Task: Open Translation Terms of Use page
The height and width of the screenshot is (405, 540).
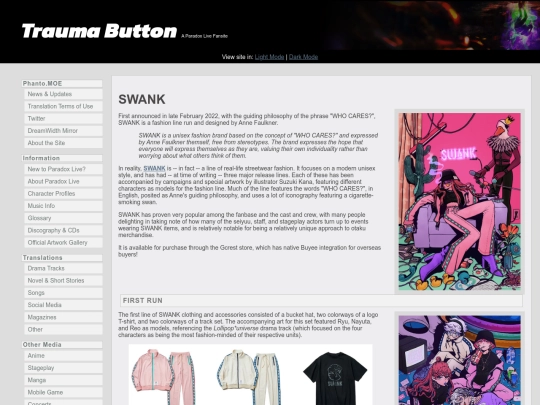Action: click(x=63, y=106)
